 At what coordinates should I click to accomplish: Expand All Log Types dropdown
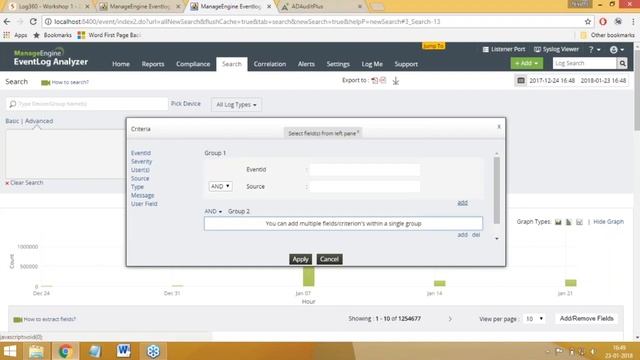tap(236, 105)
